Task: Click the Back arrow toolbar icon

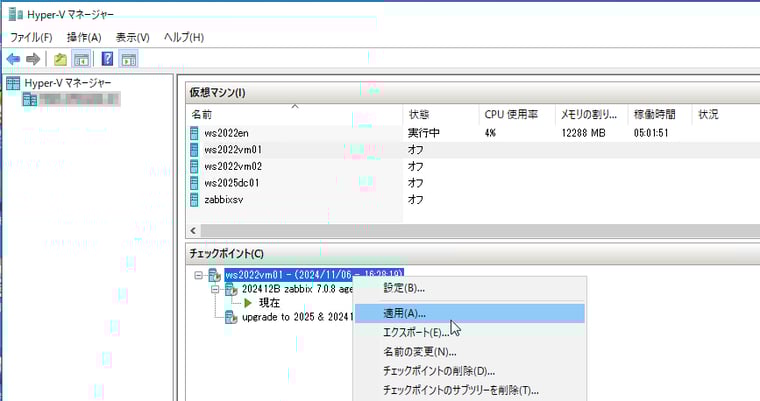Action: point(13,59)
